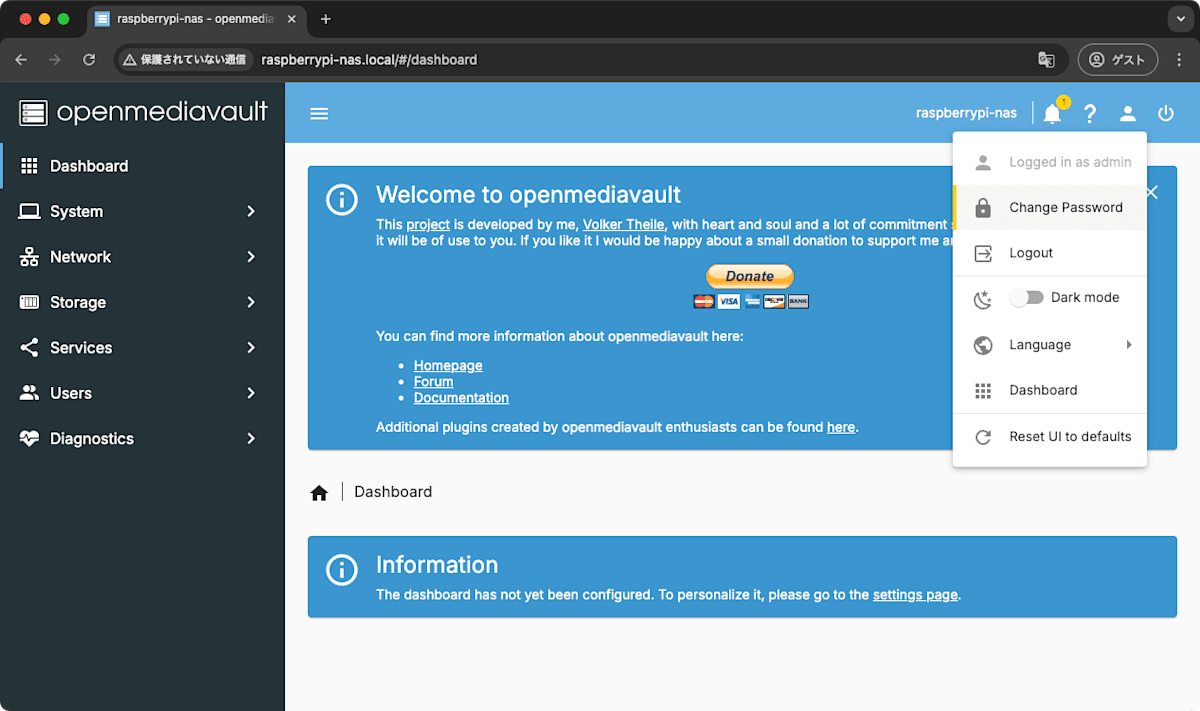Click the moon icon for Dark mode
Viewport: 1200px width, 711px height.
(x=983, y=299)
